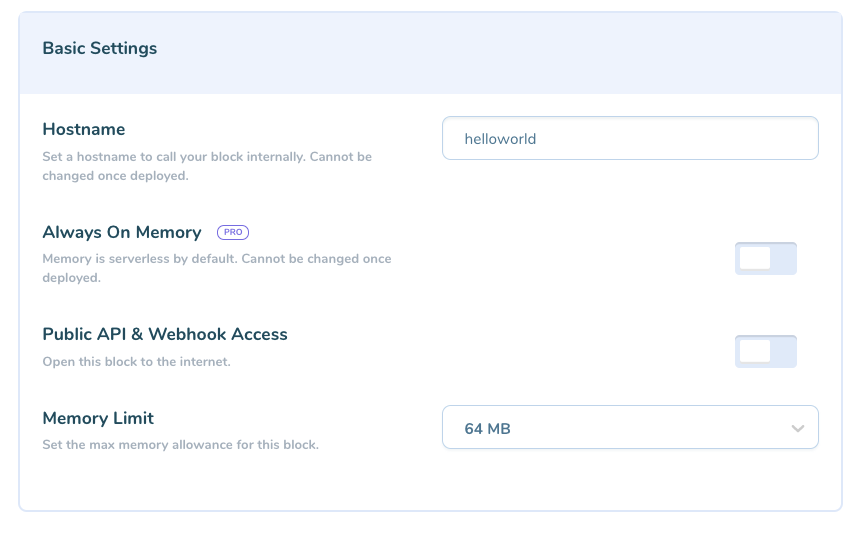Turn on Public API & Webhook Access toggle
Image resolution: width=855 pixels, height=540 pixels.
[766, 351]
